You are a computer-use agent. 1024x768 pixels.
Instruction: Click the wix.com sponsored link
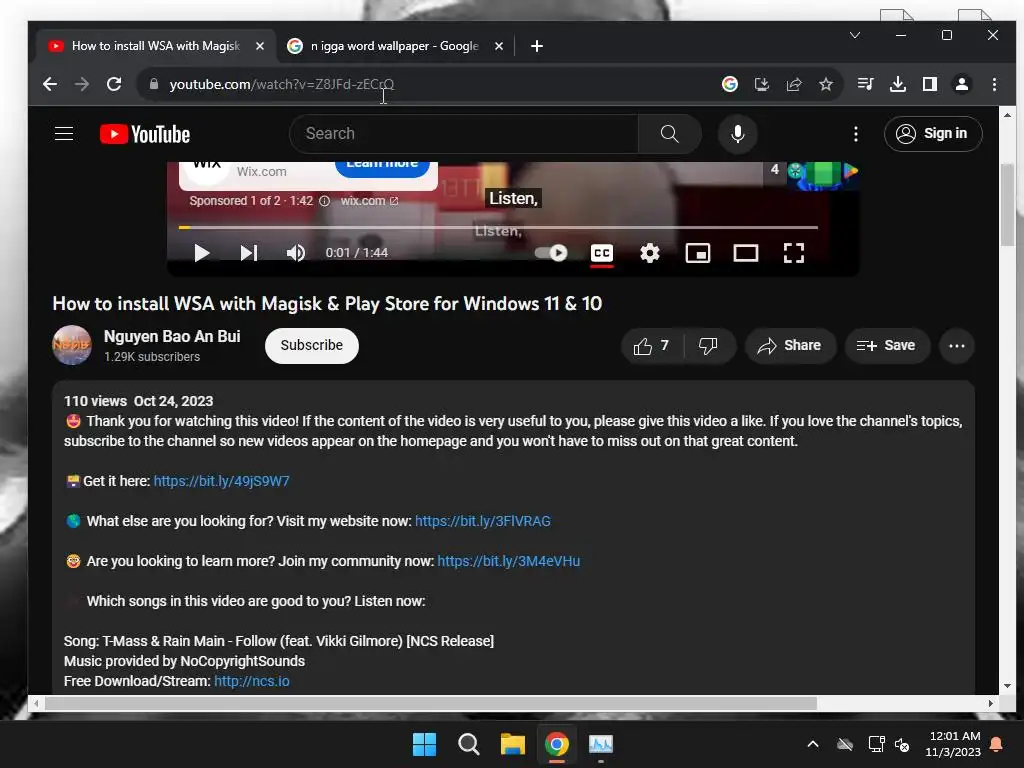pyautogui.click(x=369, y=200)
